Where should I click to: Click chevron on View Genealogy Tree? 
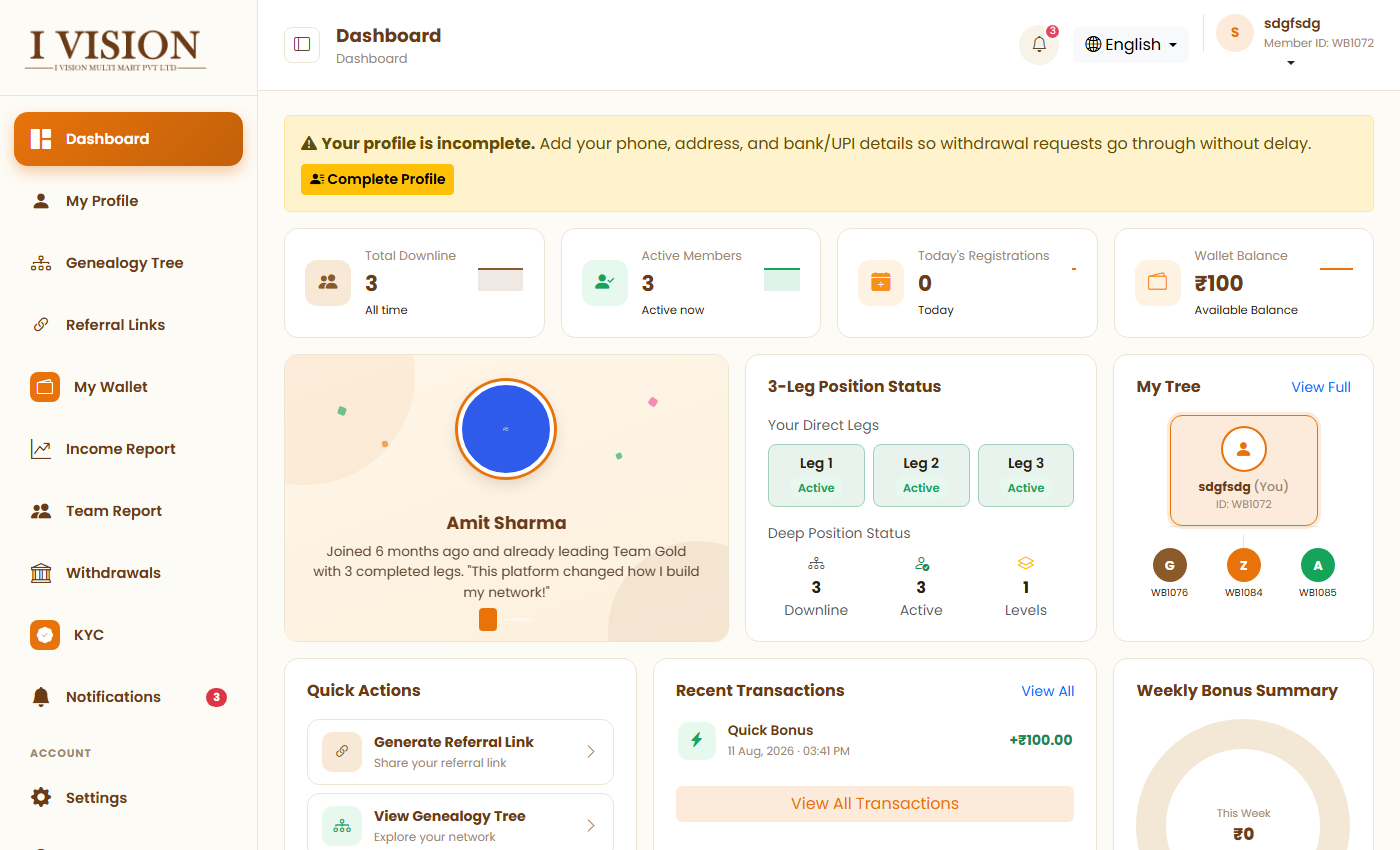(x=591, y=826)
